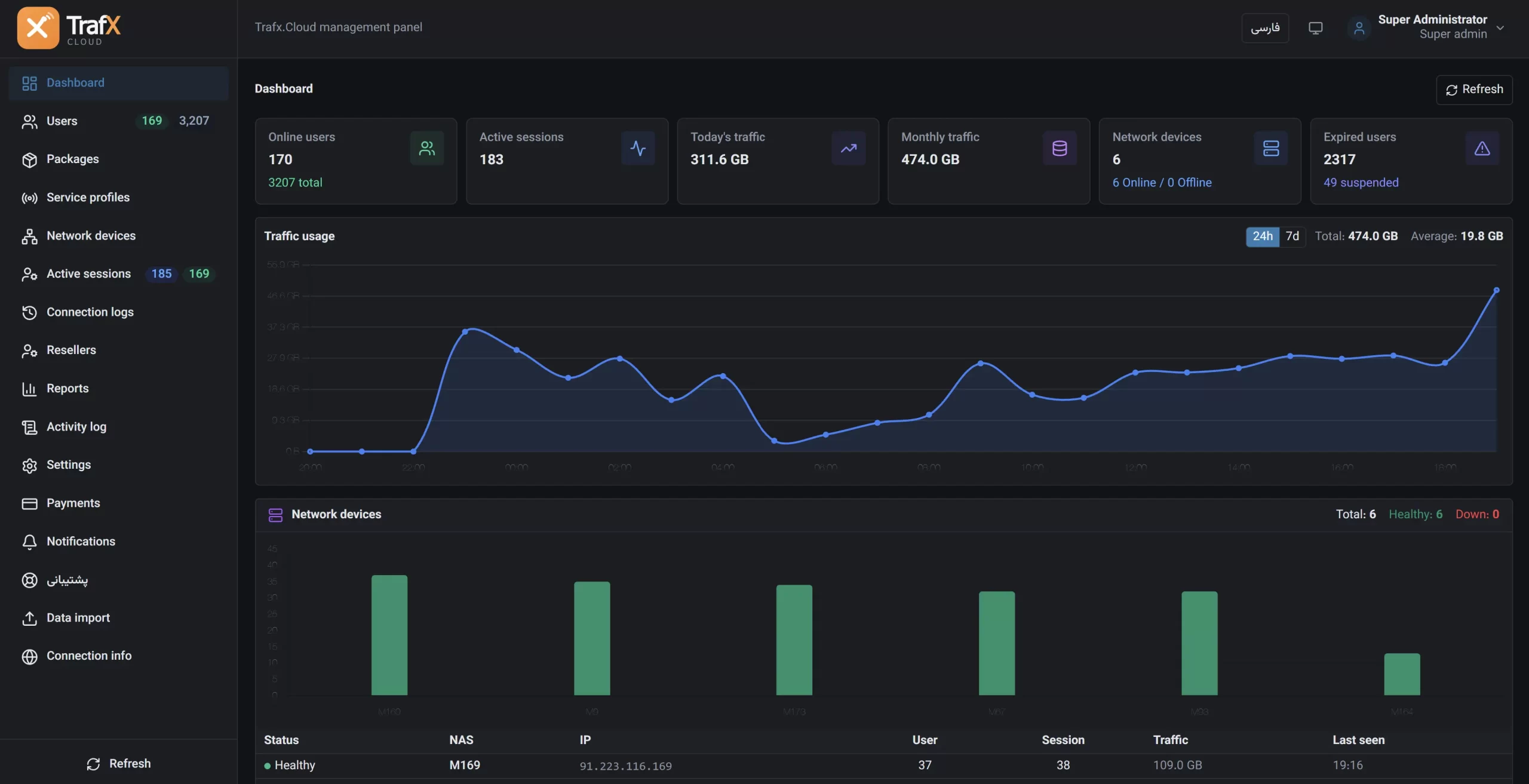Screen dimensions: 1529x784
Task: Click the Reports bar chart icon
Action: [29, 389]
